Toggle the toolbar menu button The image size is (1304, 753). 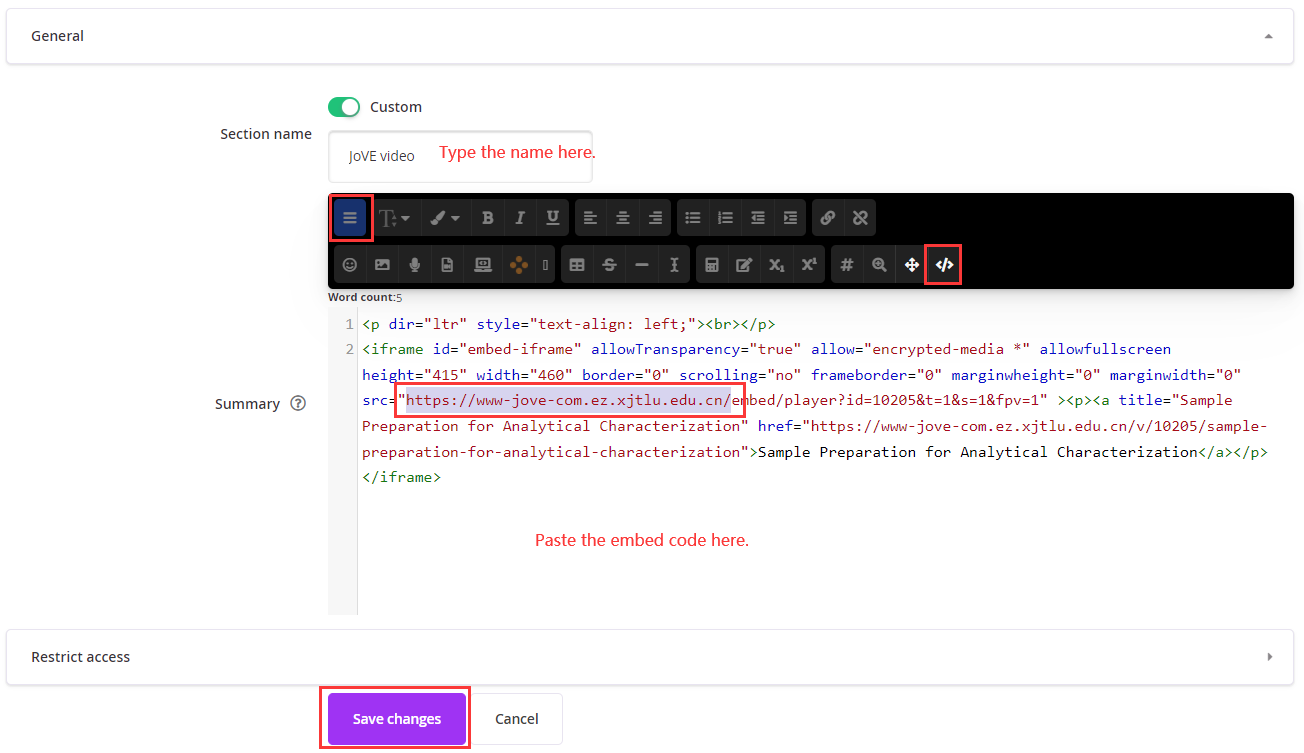(x=350, y=218)
